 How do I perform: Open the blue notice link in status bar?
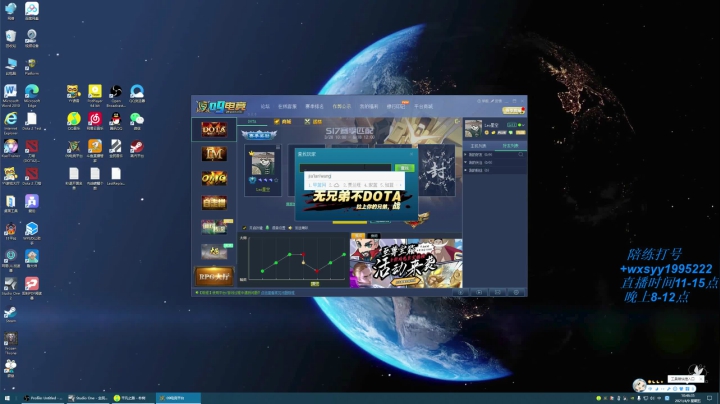(x=277, y=292)
